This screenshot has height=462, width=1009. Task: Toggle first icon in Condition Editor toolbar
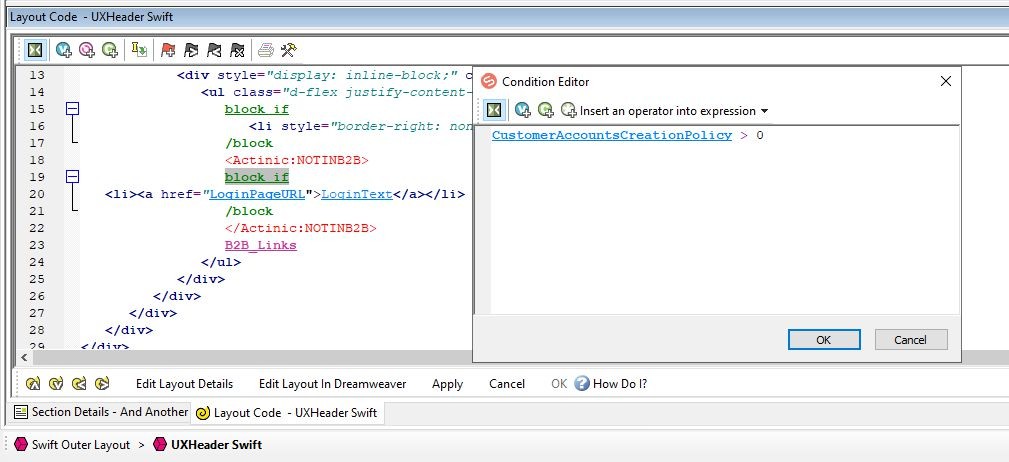point(494,111)
